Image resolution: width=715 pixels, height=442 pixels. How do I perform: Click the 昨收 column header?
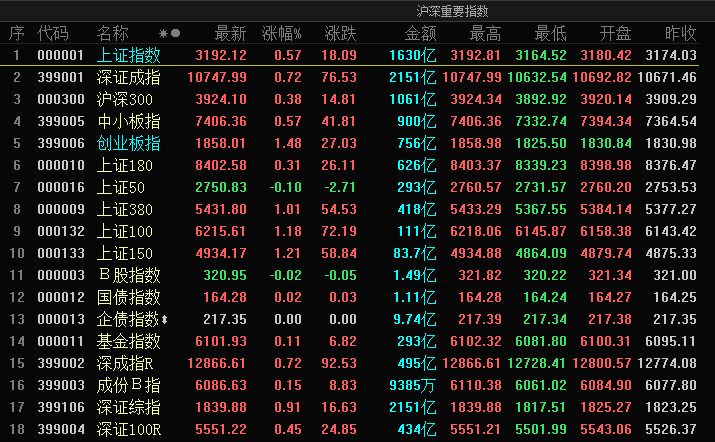(680, 33)
